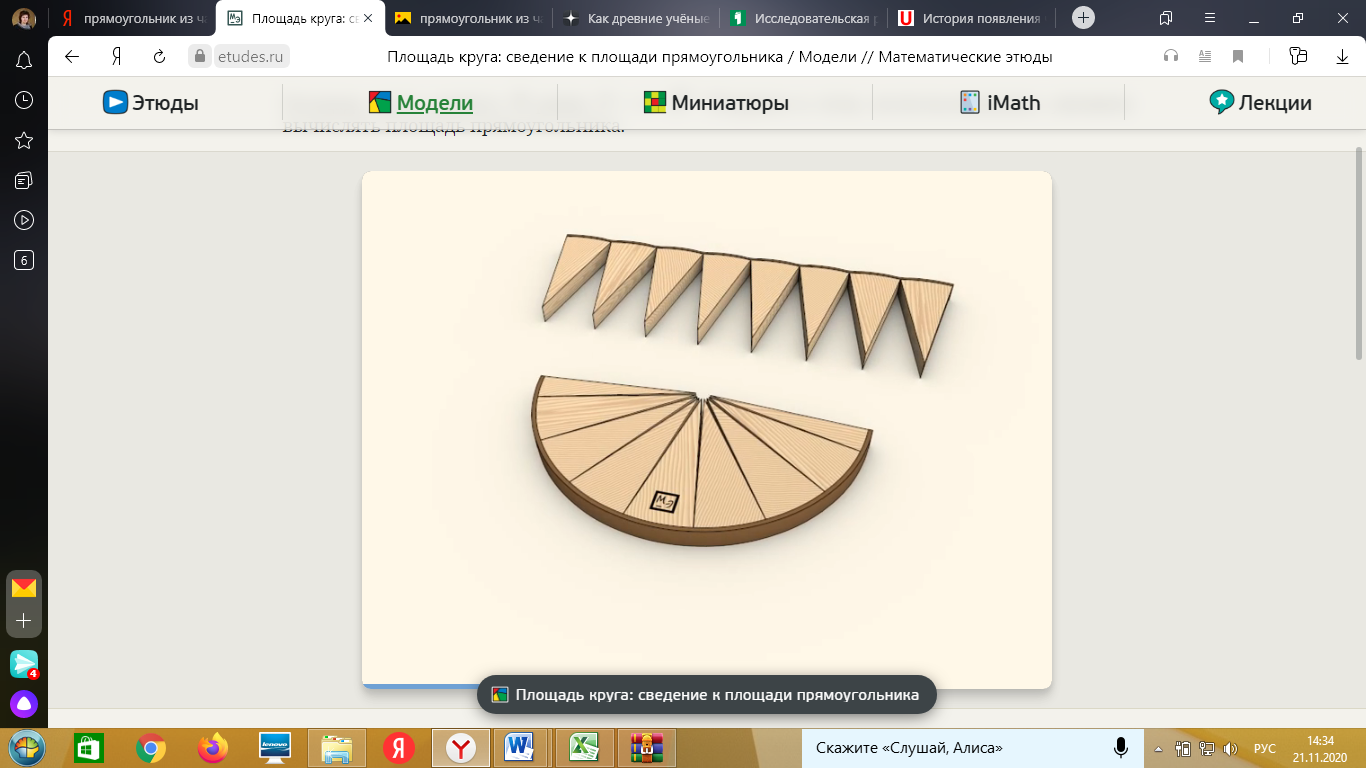Open the bookmarks star in the sidebar
This screenshot has width=1366, height=768.
coord(24,140)
